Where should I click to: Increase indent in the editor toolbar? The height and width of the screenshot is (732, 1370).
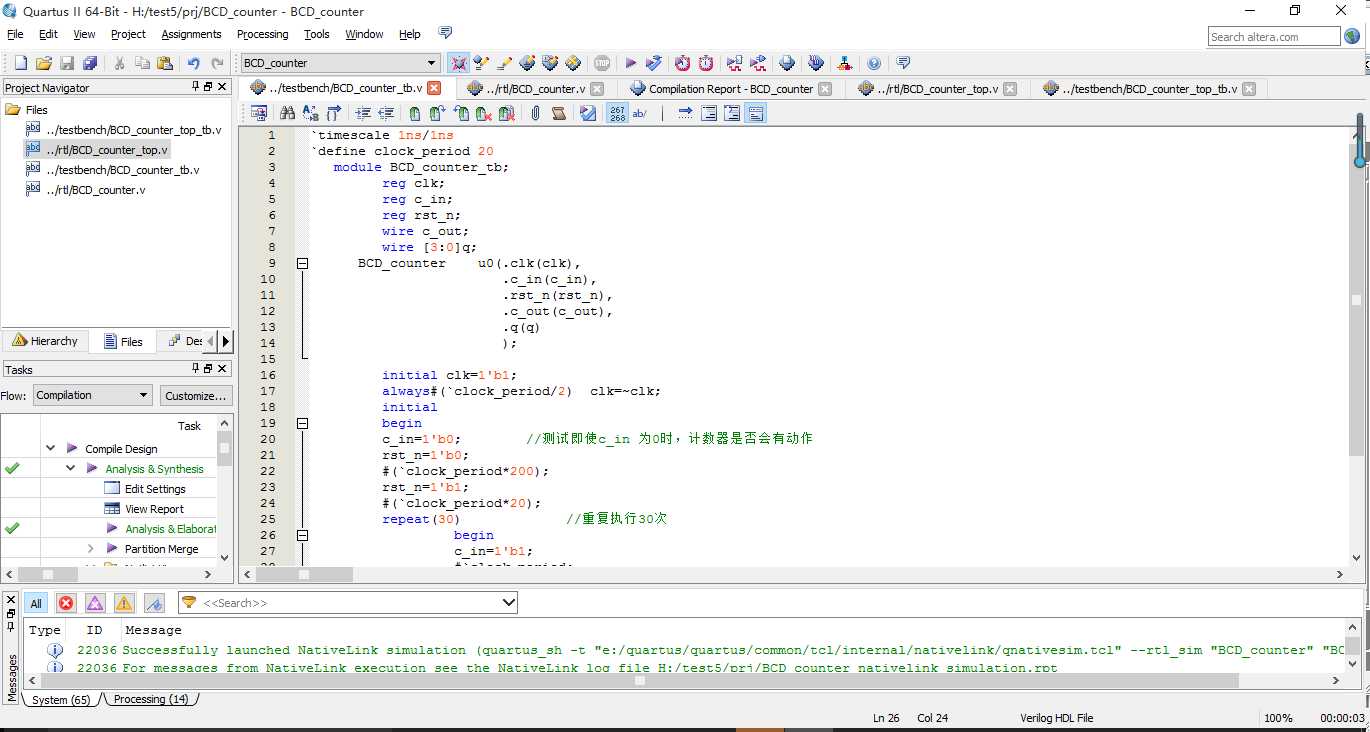[x=363, y=113]
